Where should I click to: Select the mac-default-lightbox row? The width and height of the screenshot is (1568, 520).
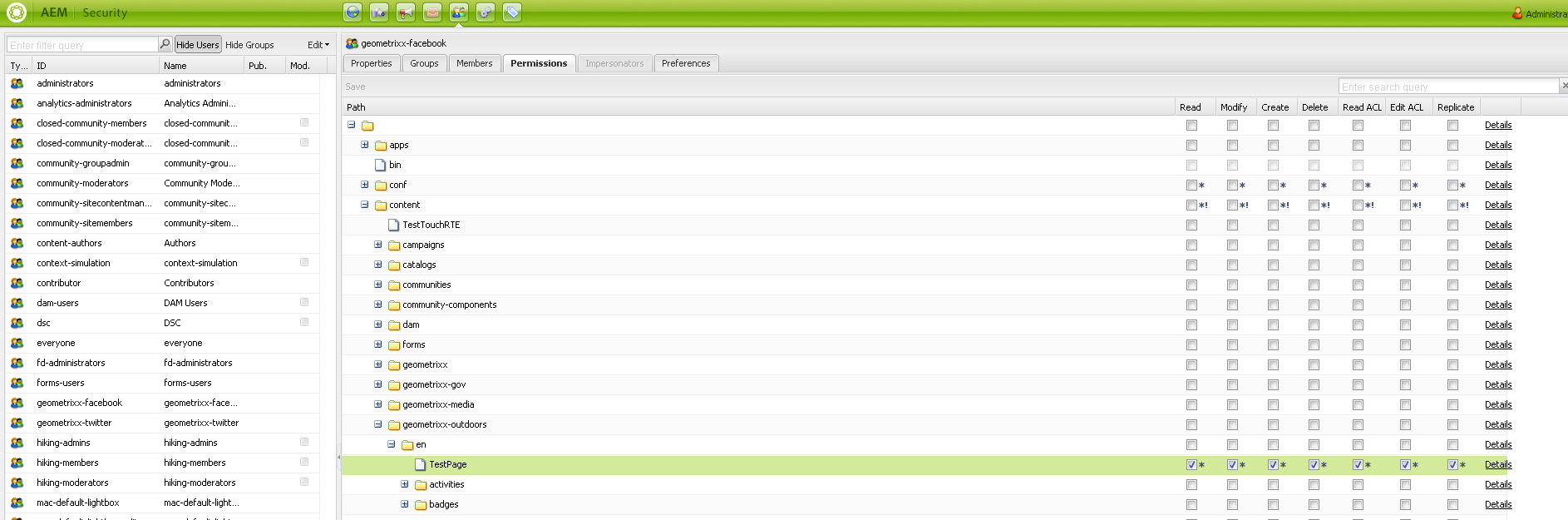coord(163,503)
